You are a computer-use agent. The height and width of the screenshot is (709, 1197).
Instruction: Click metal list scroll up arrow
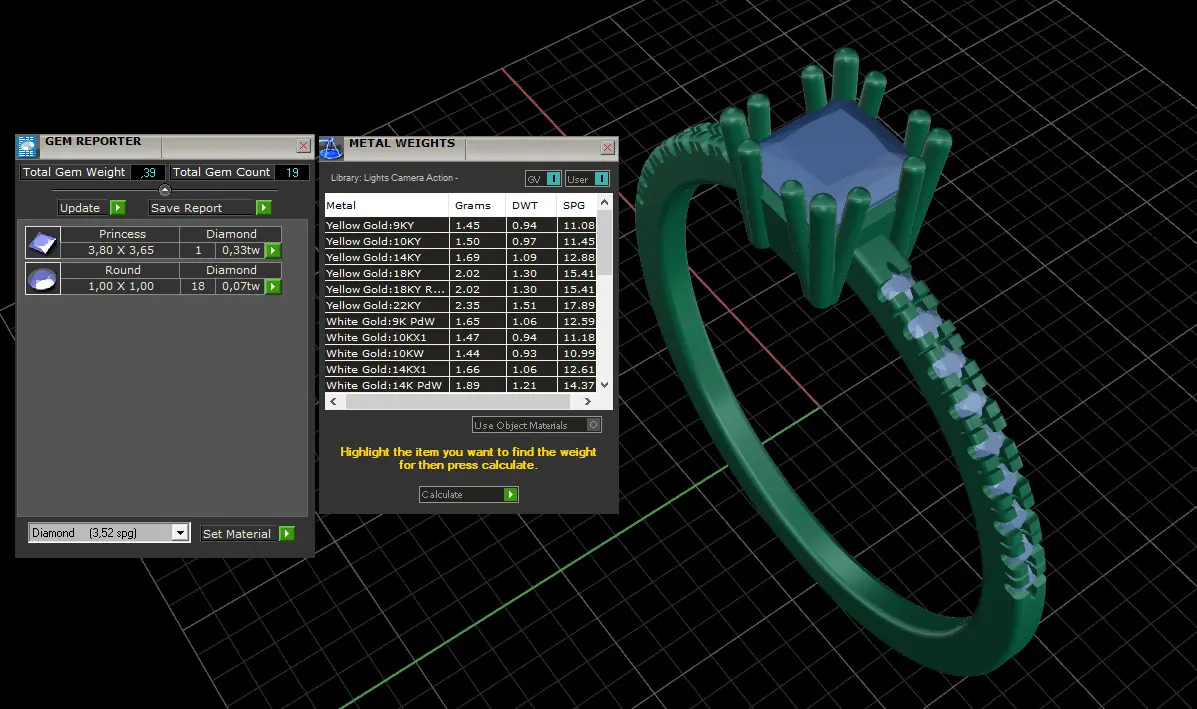(605, 202)
